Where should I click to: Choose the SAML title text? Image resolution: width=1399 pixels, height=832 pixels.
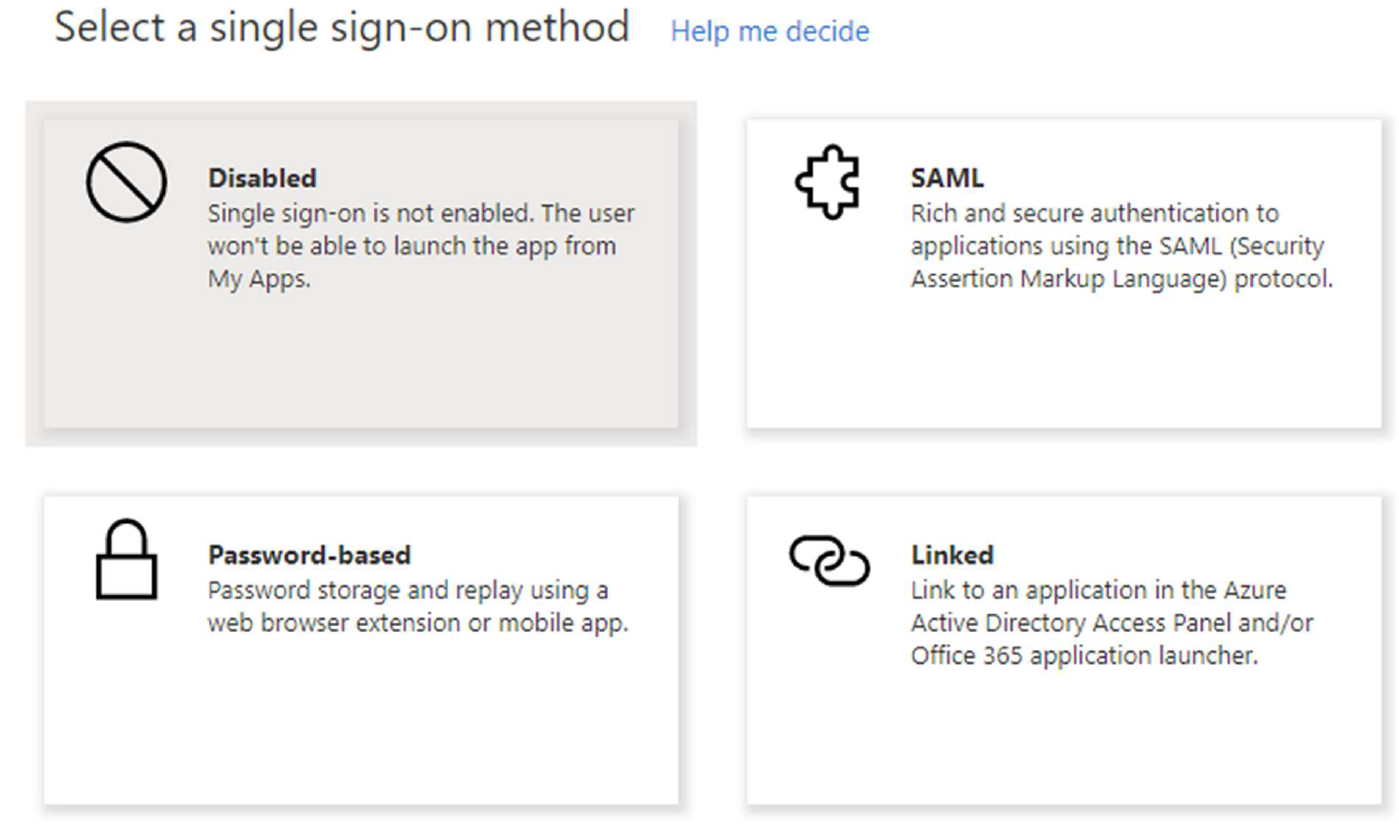(x=947, y=178)
